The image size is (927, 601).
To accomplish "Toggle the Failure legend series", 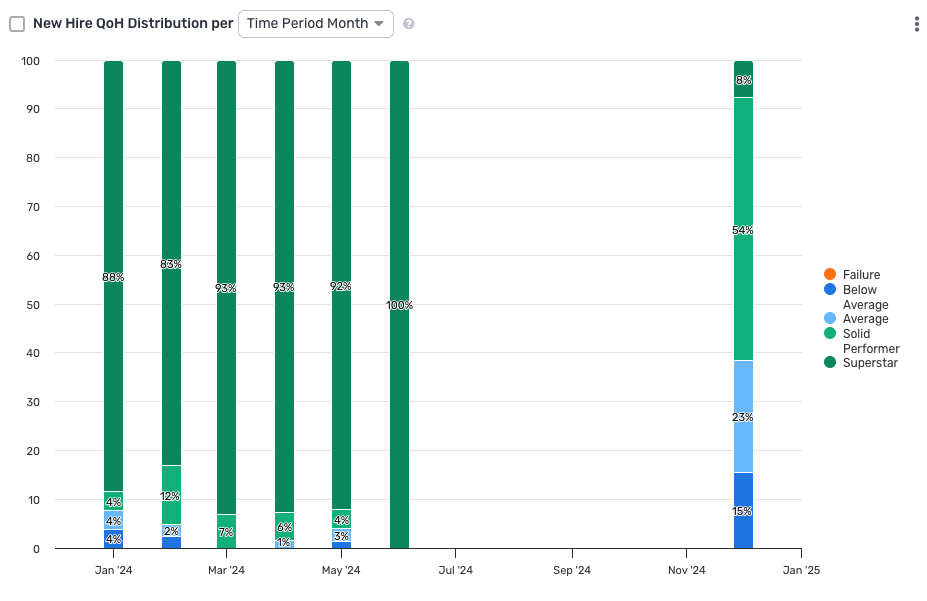I will pyautogui.click(x=830, y=275).
